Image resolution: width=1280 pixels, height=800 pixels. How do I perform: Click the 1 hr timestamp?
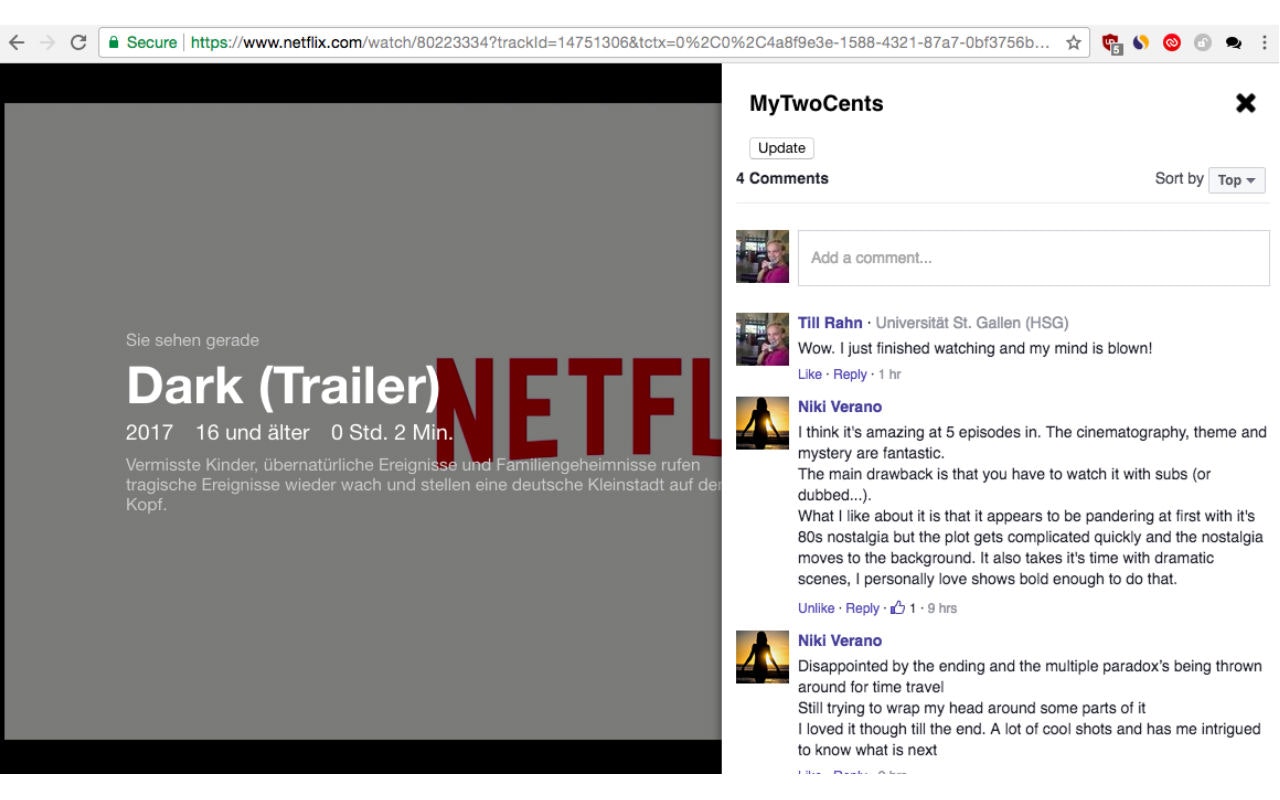(889, 374)
